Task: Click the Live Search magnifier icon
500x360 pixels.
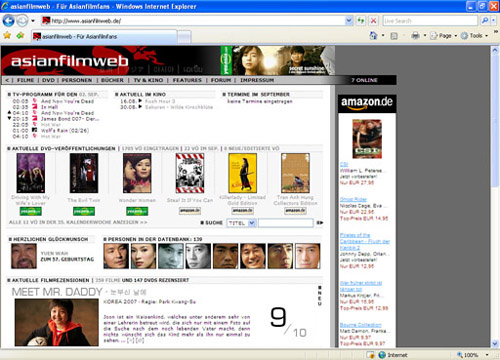Action: [x=485, y=21]
